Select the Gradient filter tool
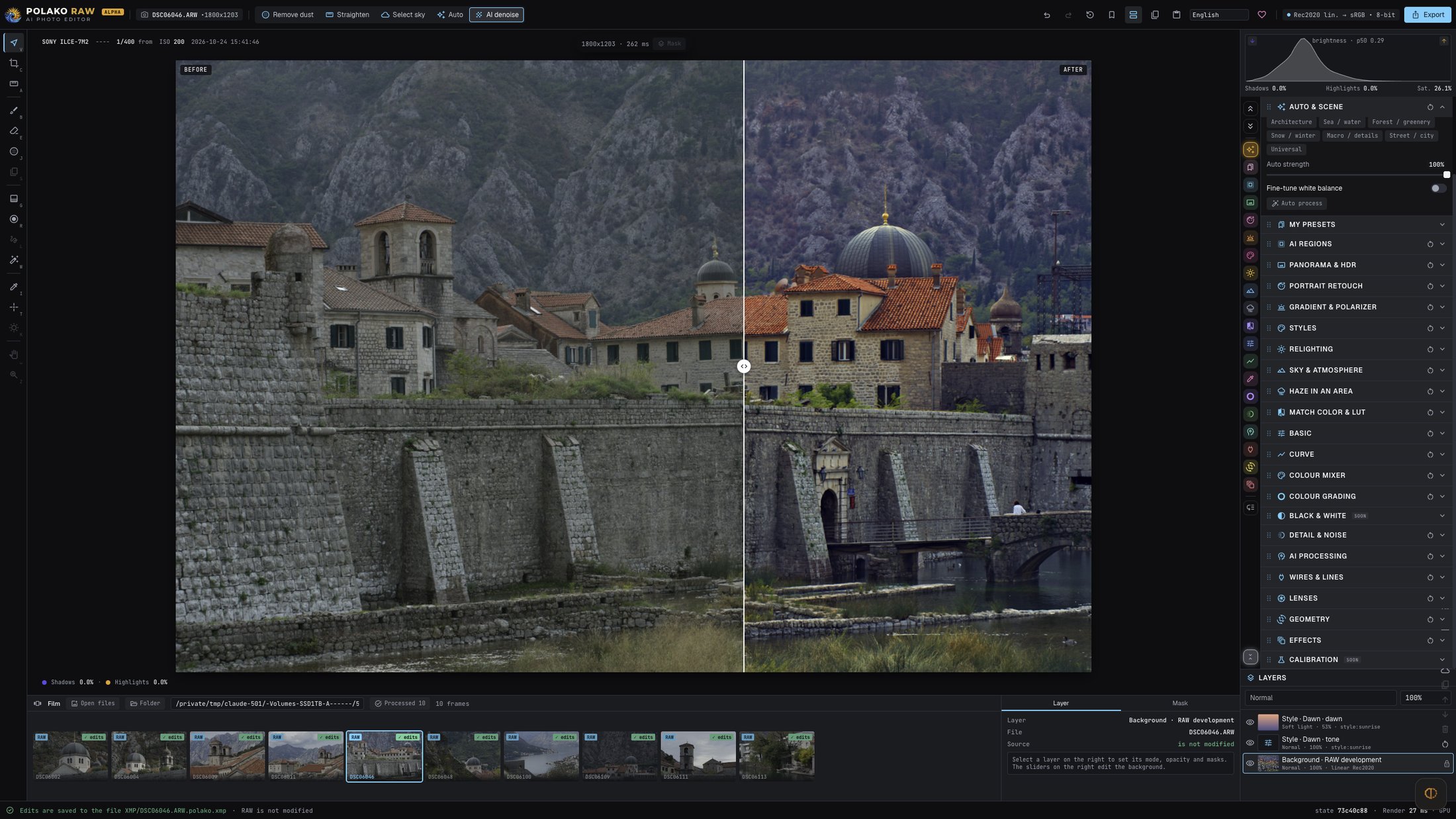 coord(14,199)
